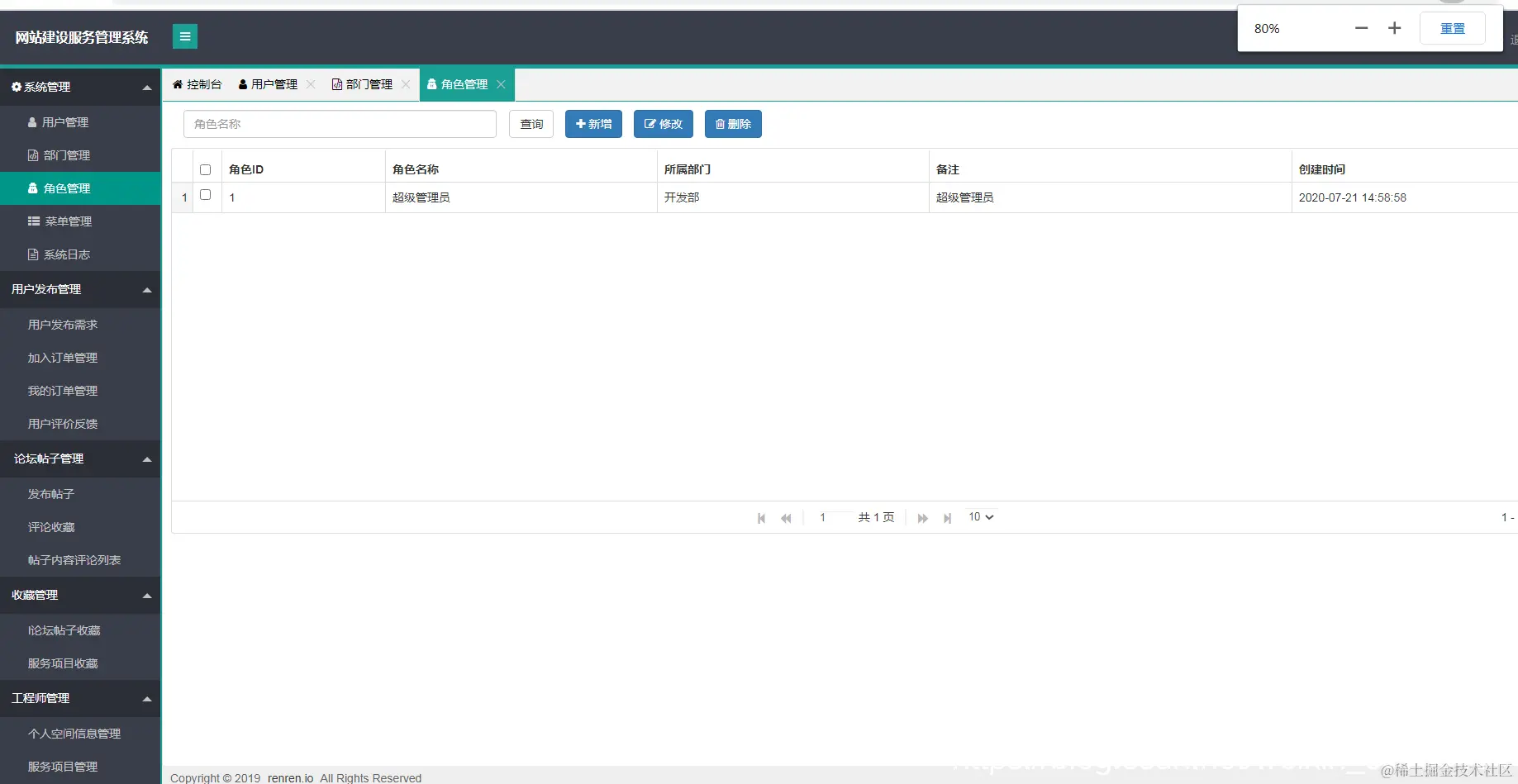Focus the 角色名称 search input
The height and width of the screenshot is (784, 1518).
340,124
